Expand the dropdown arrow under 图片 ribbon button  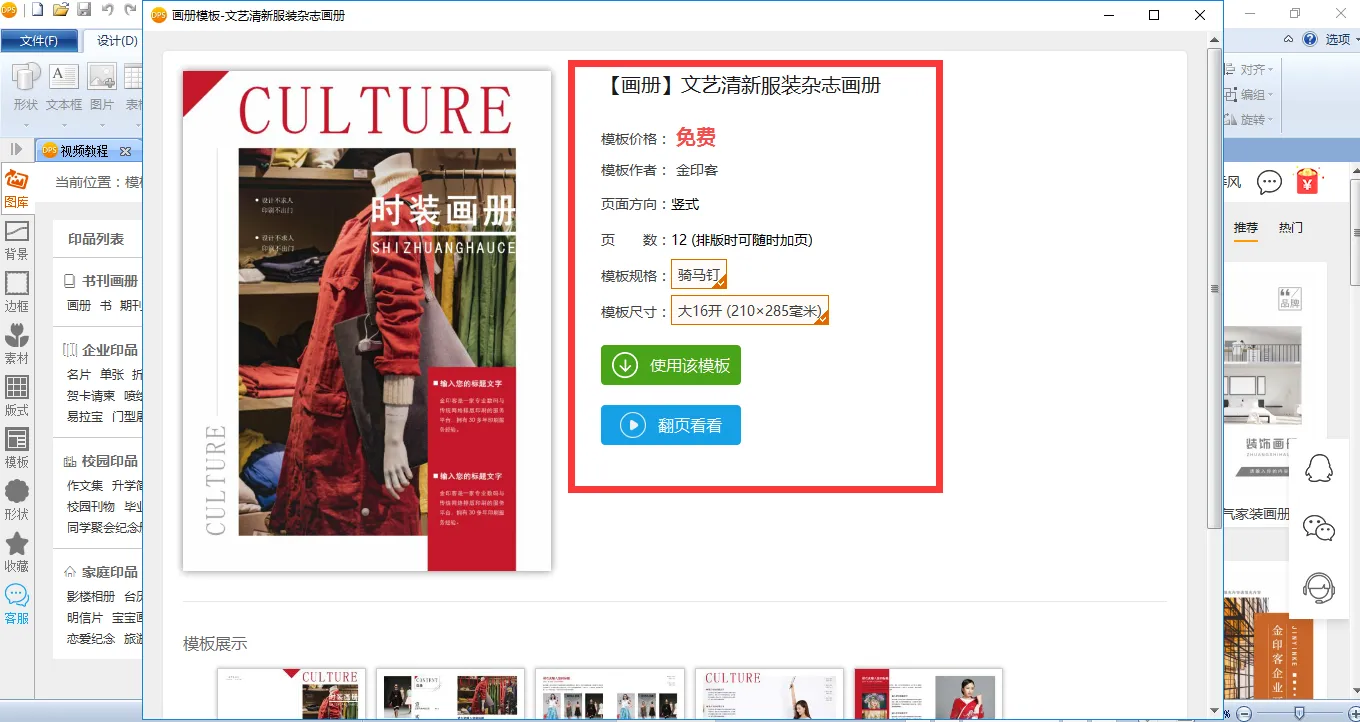pyautogui.click(x=102, y=124)
